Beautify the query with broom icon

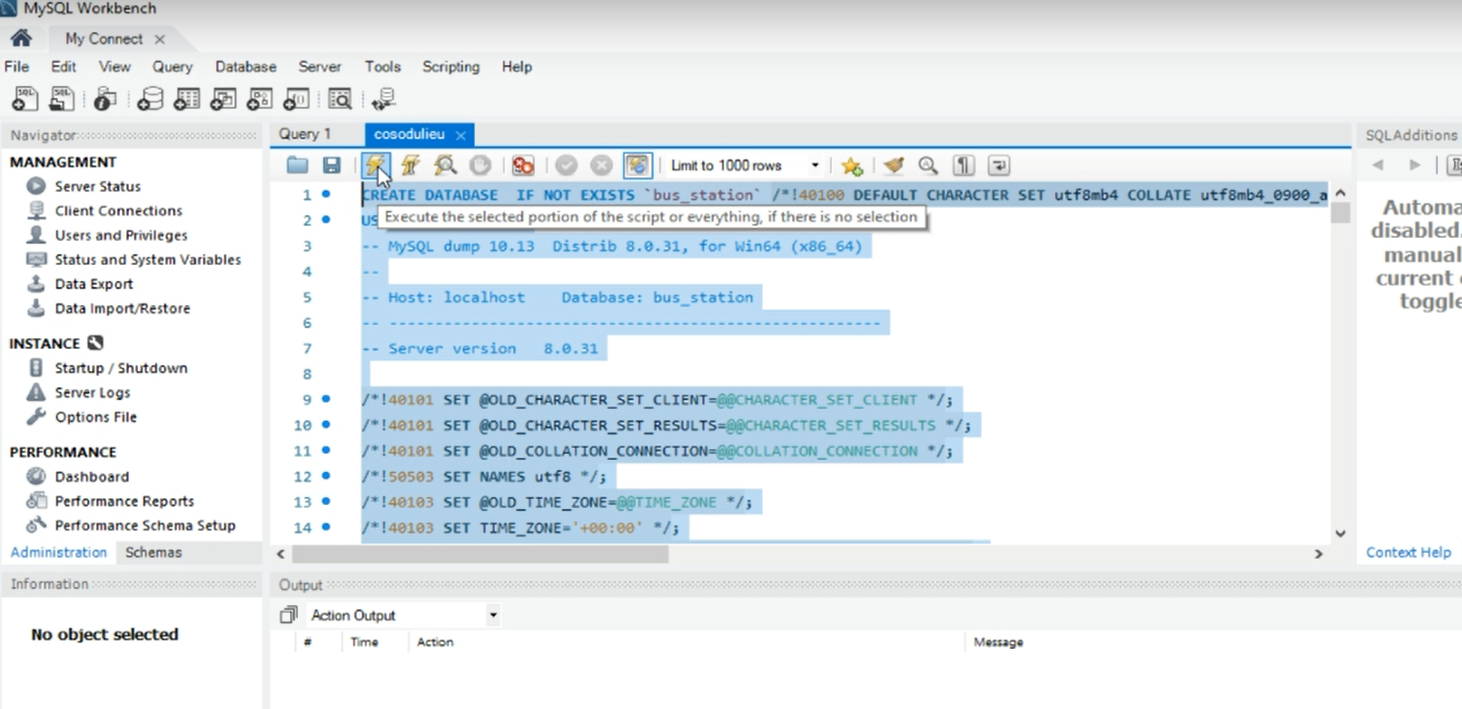click(x=893, y=165)
